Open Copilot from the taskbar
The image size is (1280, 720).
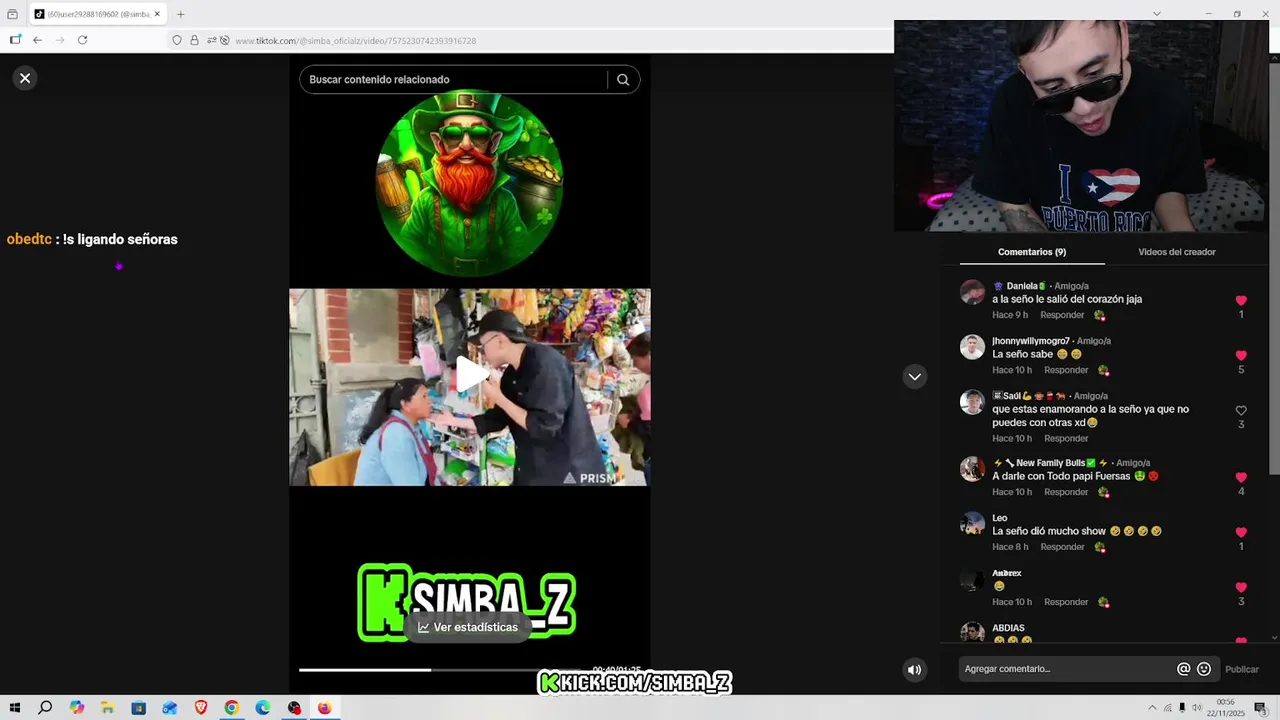[77, 708]
